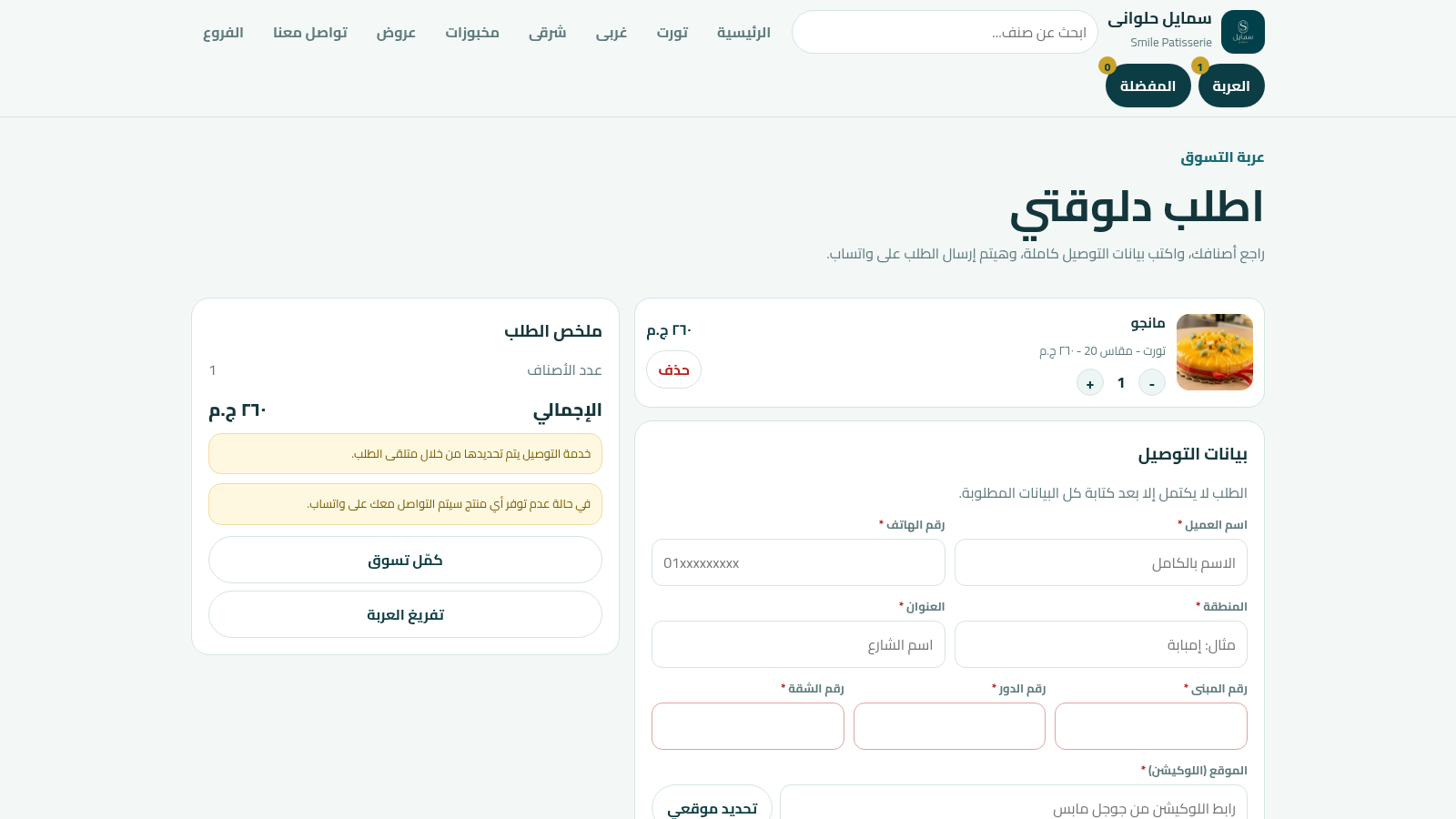
Task: Open the المفضلة favorites button
Action: [x=1148, y=86]
